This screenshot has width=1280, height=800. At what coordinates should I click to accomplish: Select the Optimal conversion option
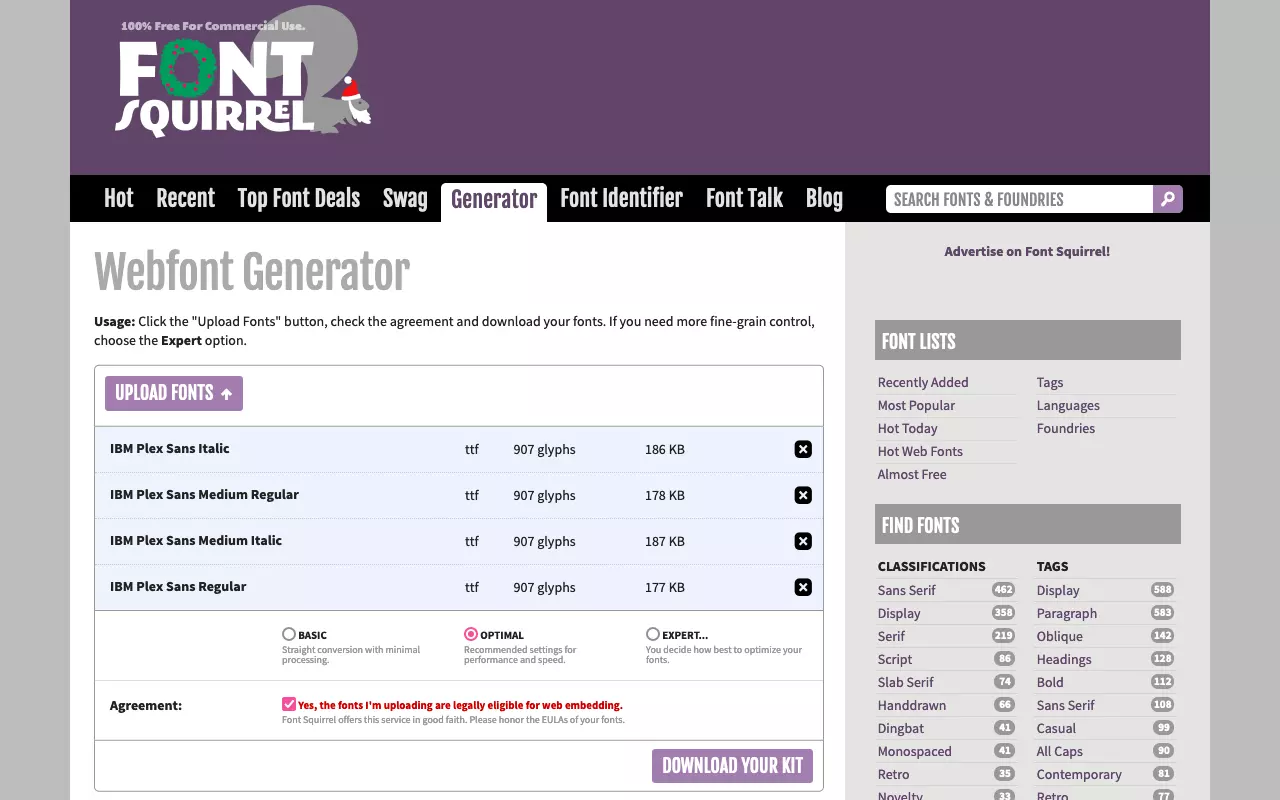tap(471, 634)
